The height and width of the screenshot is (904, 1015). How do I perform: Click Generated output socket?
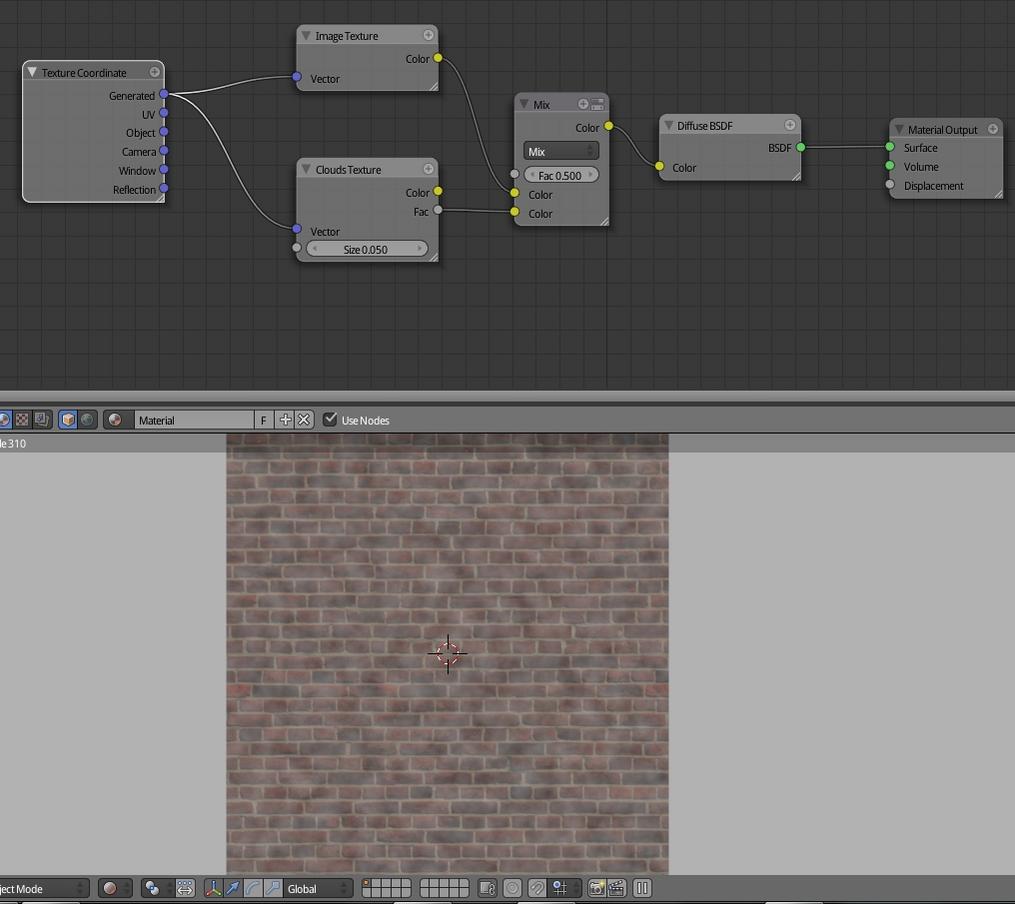click(x=164, y=94)
